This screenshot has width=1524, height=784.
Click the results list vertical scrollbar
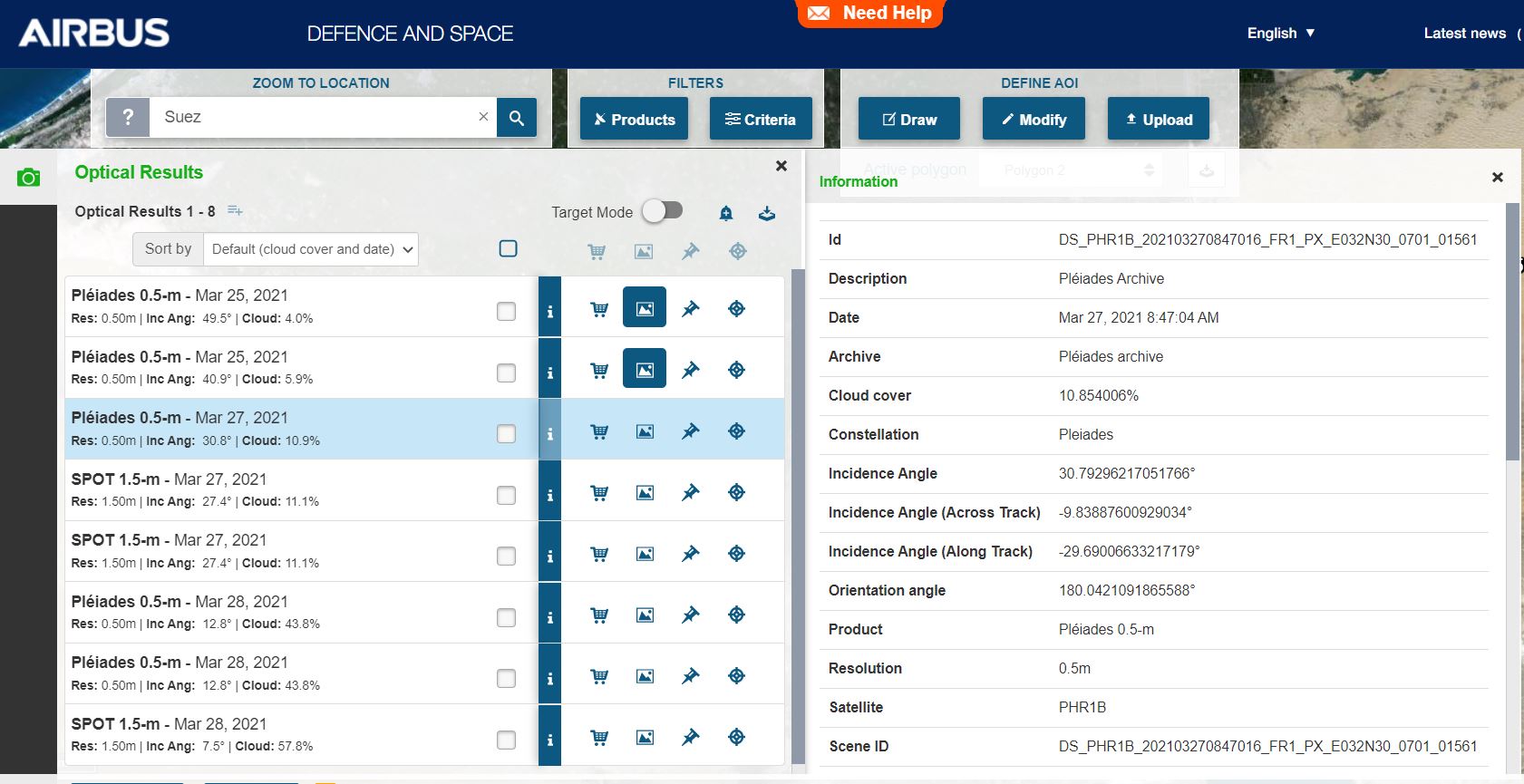(x=798, y=517)
